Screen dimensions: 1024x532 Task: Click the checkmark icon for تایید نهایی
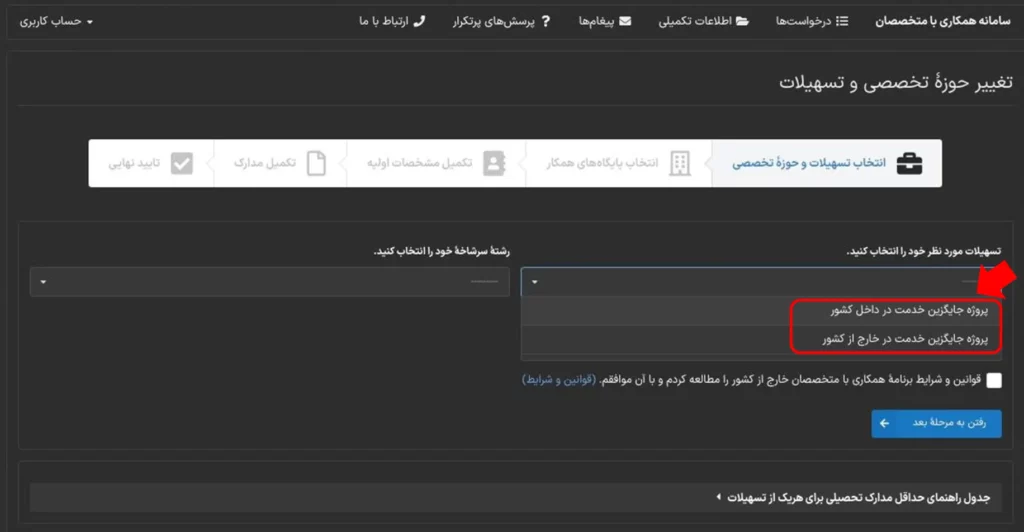click(x=182, y=163)
